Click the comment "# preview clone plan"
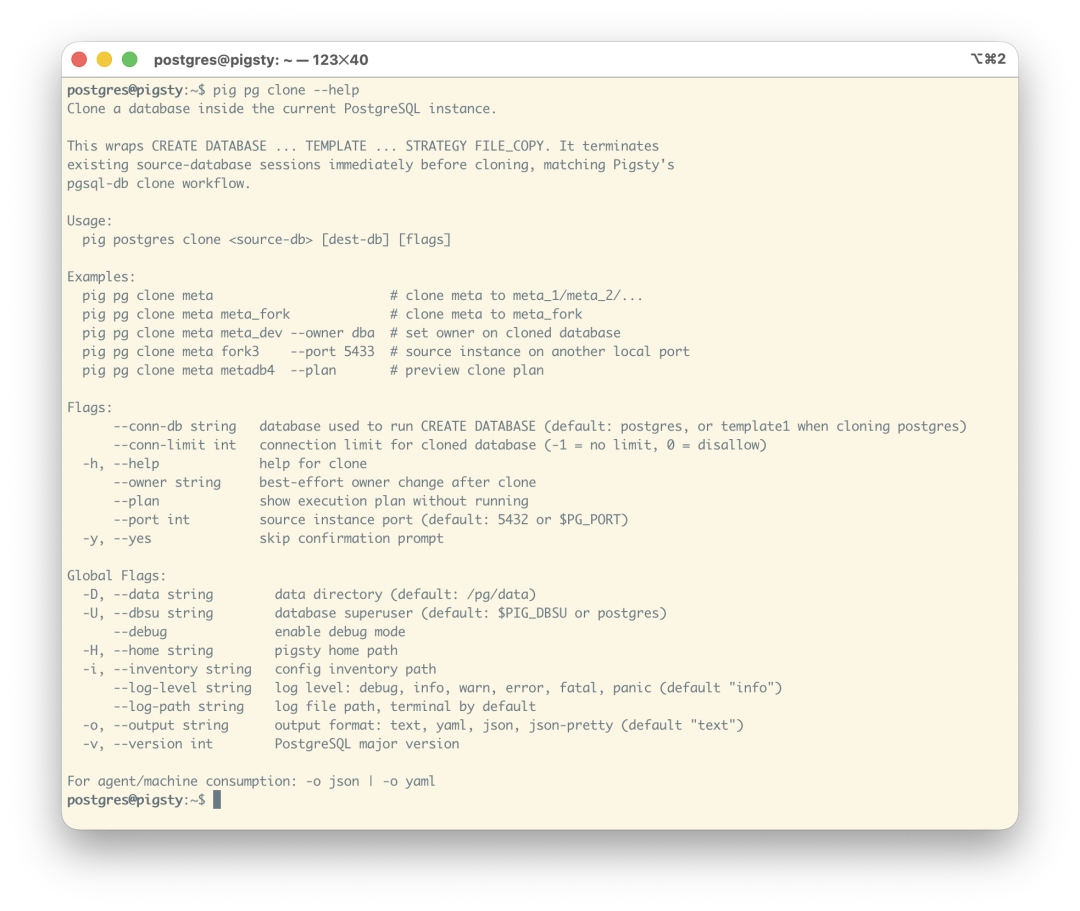1080x911 pixels. coord(467,370)
